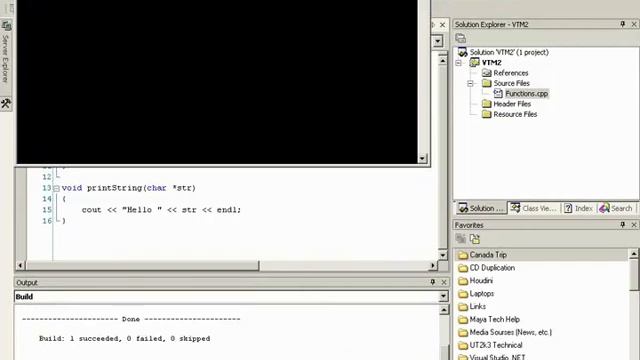Screen dimensions: 640x360
Task: Click the 'void printString(char *str)' code line
Action: [x=129, y=188]
